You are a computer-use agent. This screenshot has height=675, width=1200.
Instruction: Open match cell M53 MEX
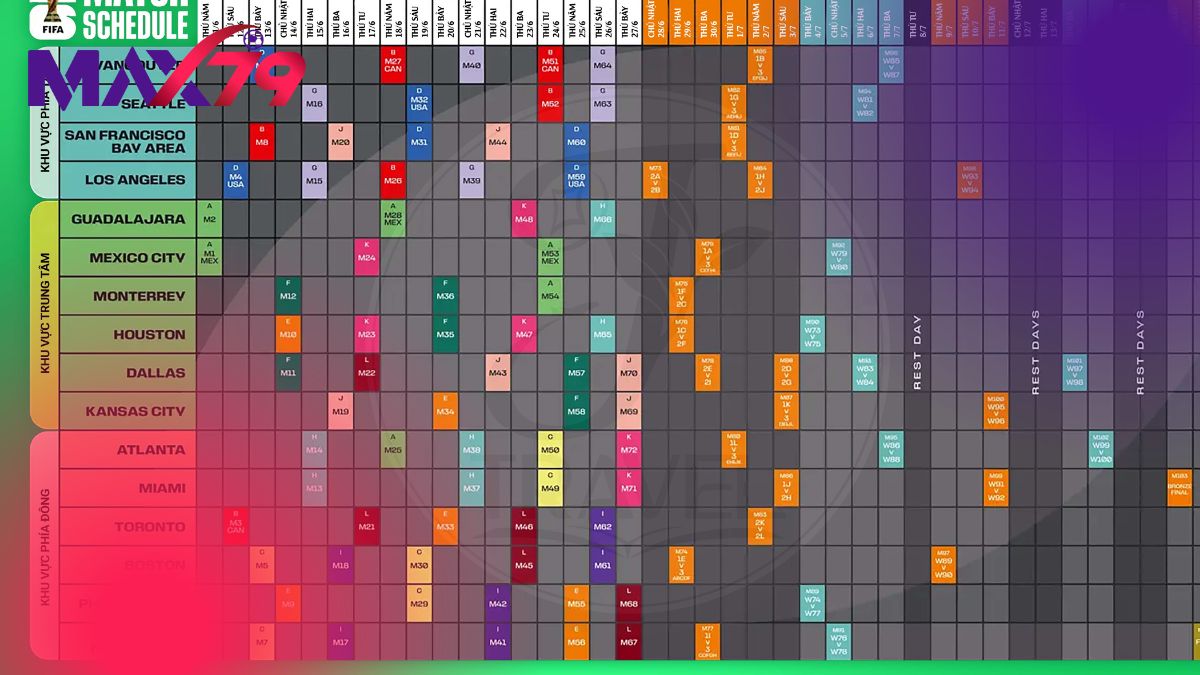tap(550, 258)
